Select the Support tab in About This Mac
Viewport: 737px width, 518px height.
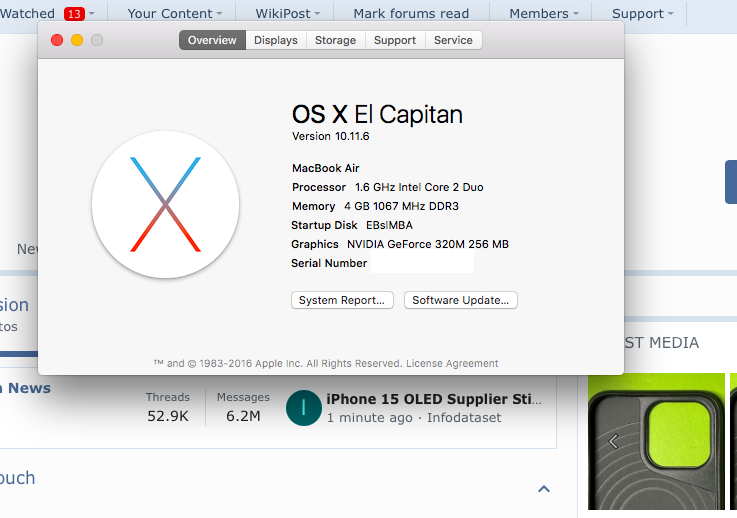pyautogui.click(x=395, y=40)
